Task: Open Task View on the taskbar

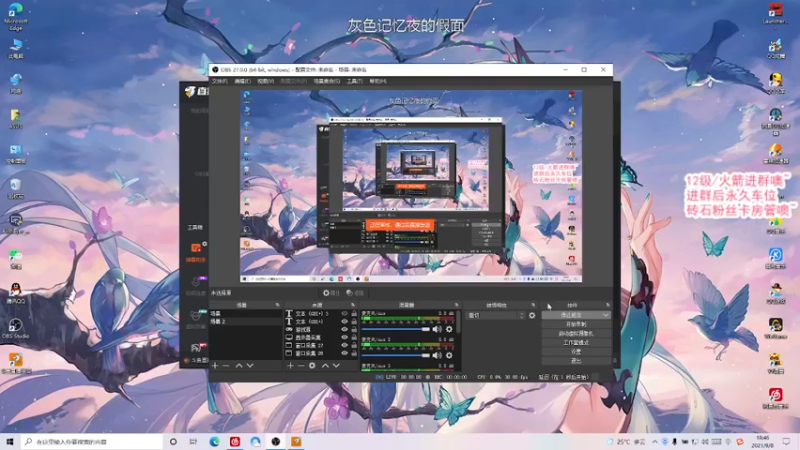Action: [x=193, y=441]
